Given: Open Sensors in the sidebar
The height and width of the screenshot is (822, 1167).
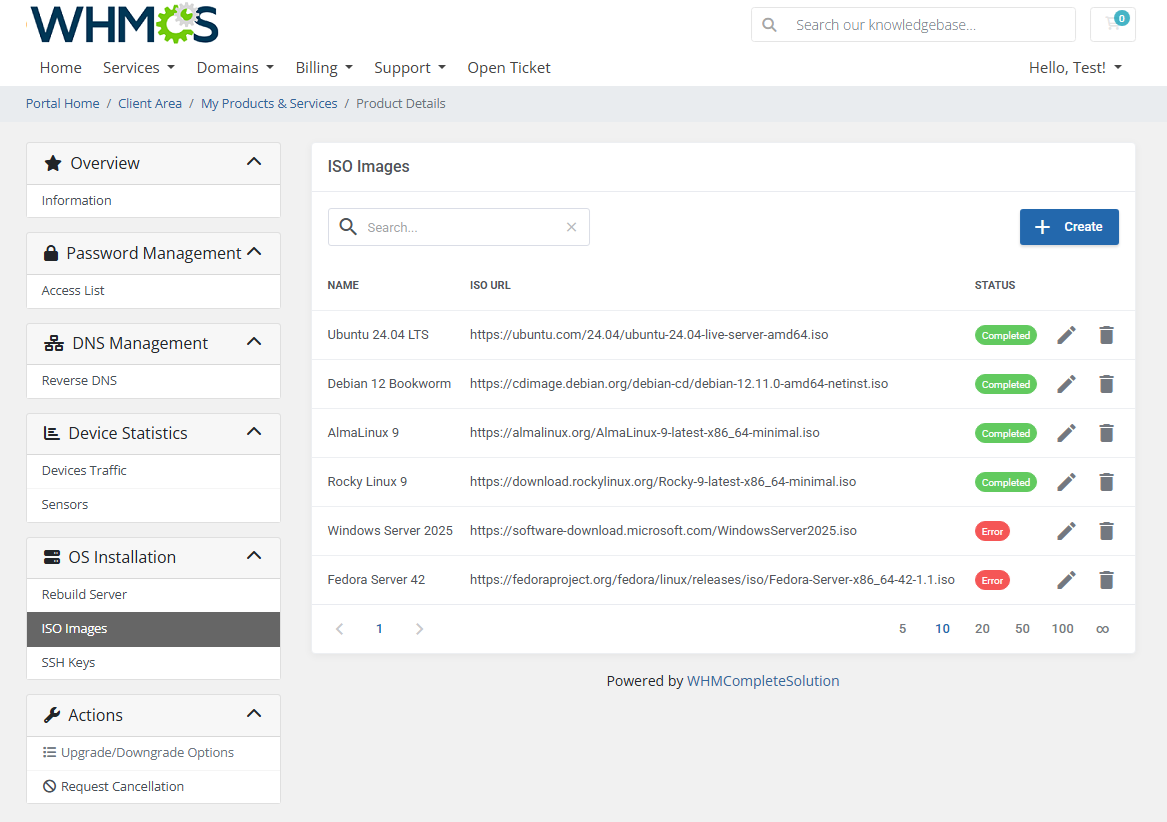Looking at the screenshot, I should tap(153, 505).
